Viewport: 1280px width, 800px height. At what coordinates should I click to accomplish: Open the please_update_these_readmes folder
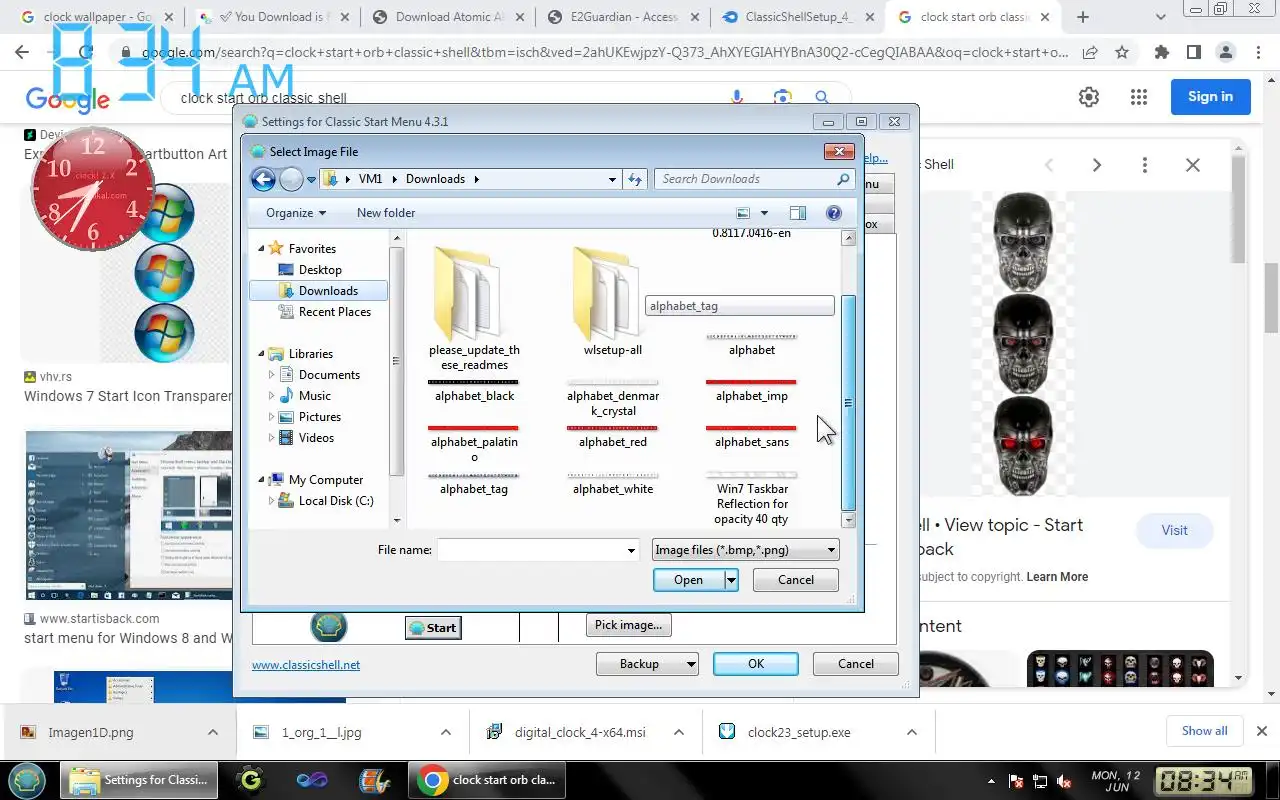pyautogui.click(x=474, y=308)
